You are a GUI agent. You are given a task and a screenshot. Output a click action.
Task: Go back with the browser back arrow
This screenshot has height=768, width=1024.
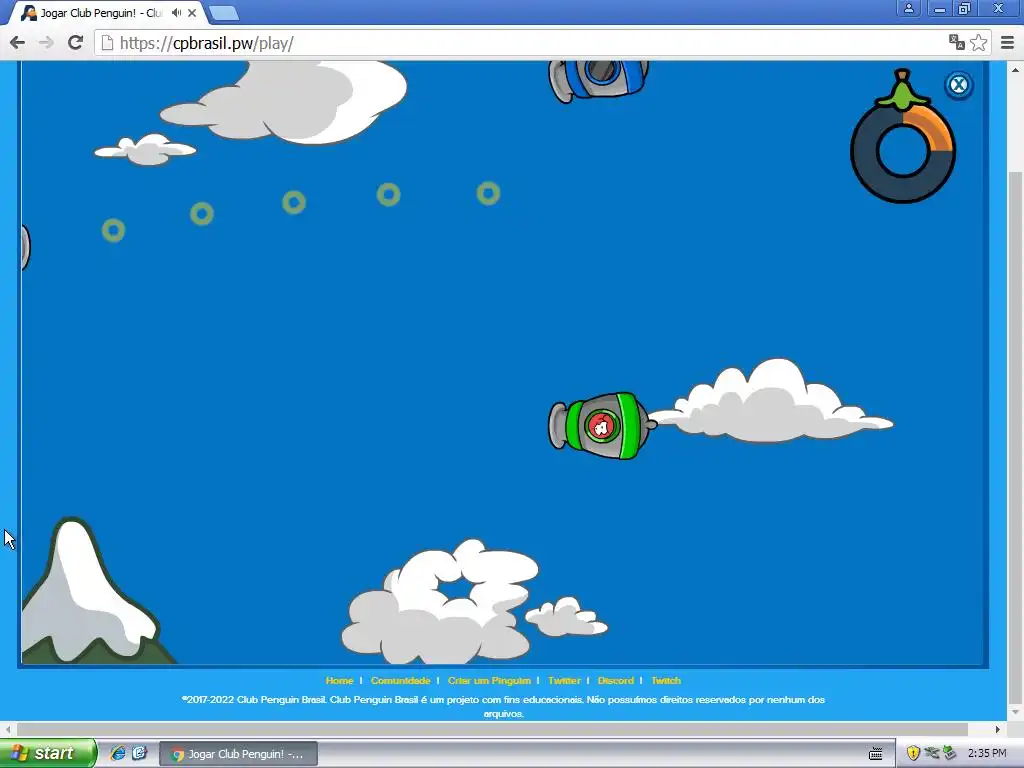click(x=18, y=43)
